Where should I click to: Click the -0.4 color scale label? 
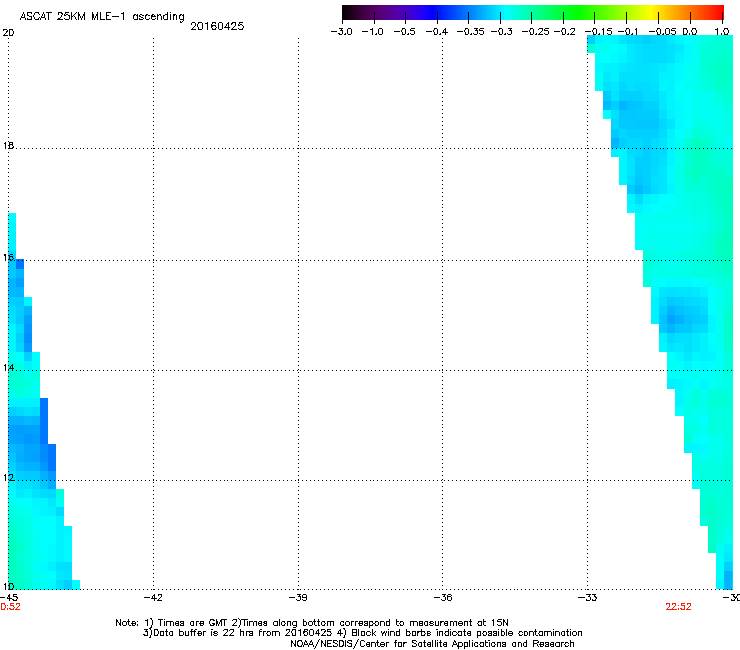tap(437, 32)
